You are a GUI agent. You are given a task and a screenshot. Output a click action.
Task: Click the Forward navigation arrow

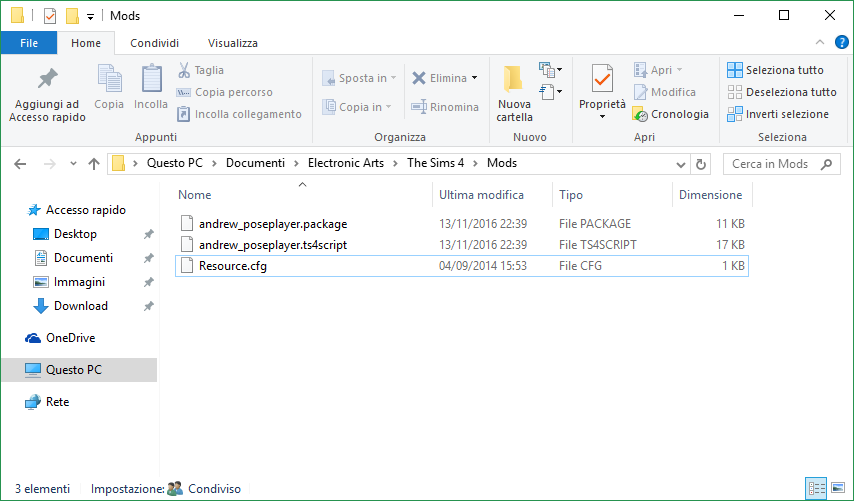(50, 163)
